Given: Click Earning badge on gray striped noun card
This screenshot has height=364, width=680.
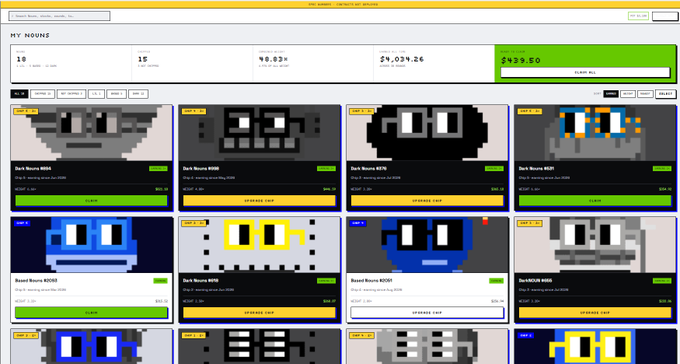Looking at the screenshot, I should (158, 168).
